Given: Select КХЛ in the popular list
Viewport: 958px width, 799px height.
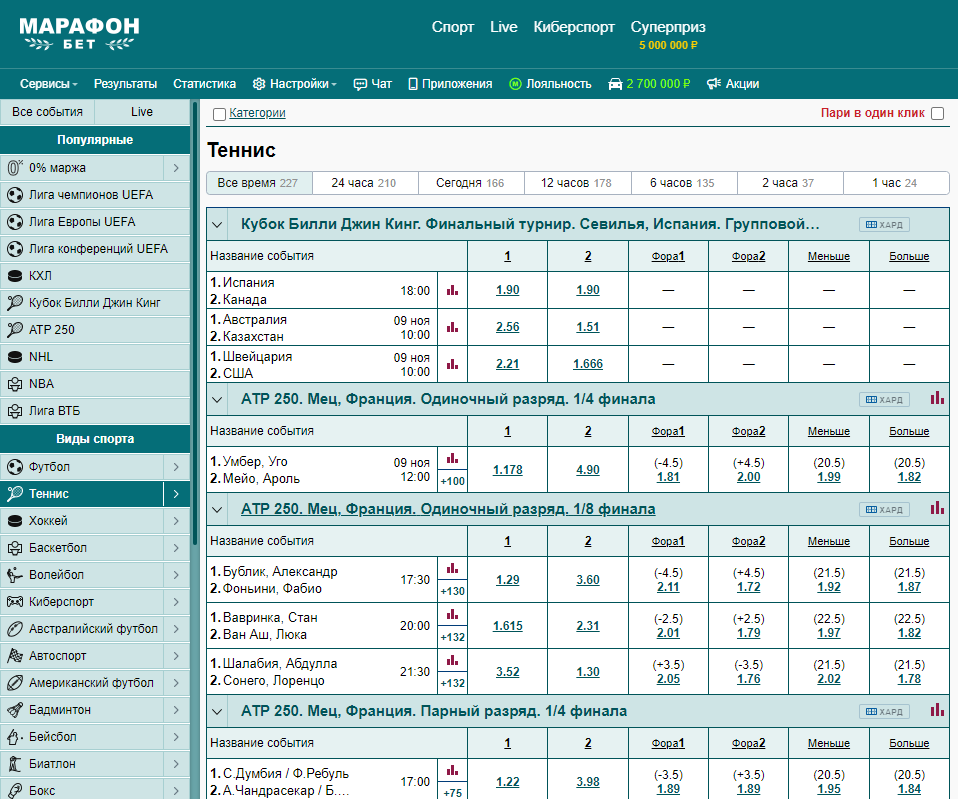Looking at the screenshot, I should pyautogui.click(x=95, y=275).
